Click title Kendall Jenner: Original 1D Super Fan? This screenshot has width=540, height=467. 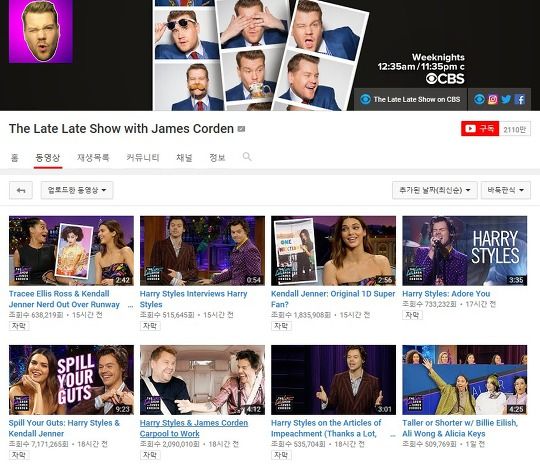point(333,299)
